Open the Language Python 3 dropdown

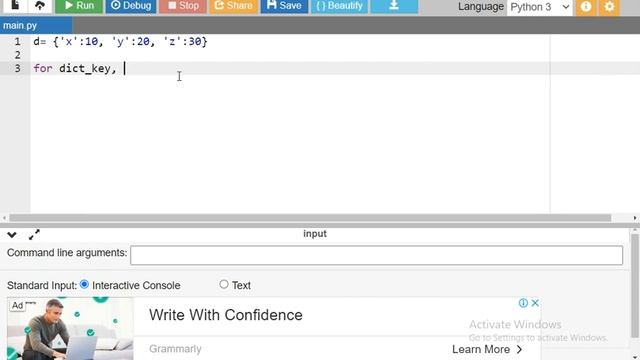(x=540, y=7)
